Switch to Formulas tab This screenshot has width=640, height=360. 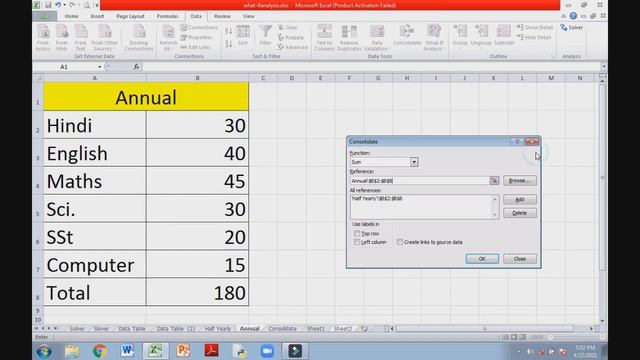[x=167, y=16]
